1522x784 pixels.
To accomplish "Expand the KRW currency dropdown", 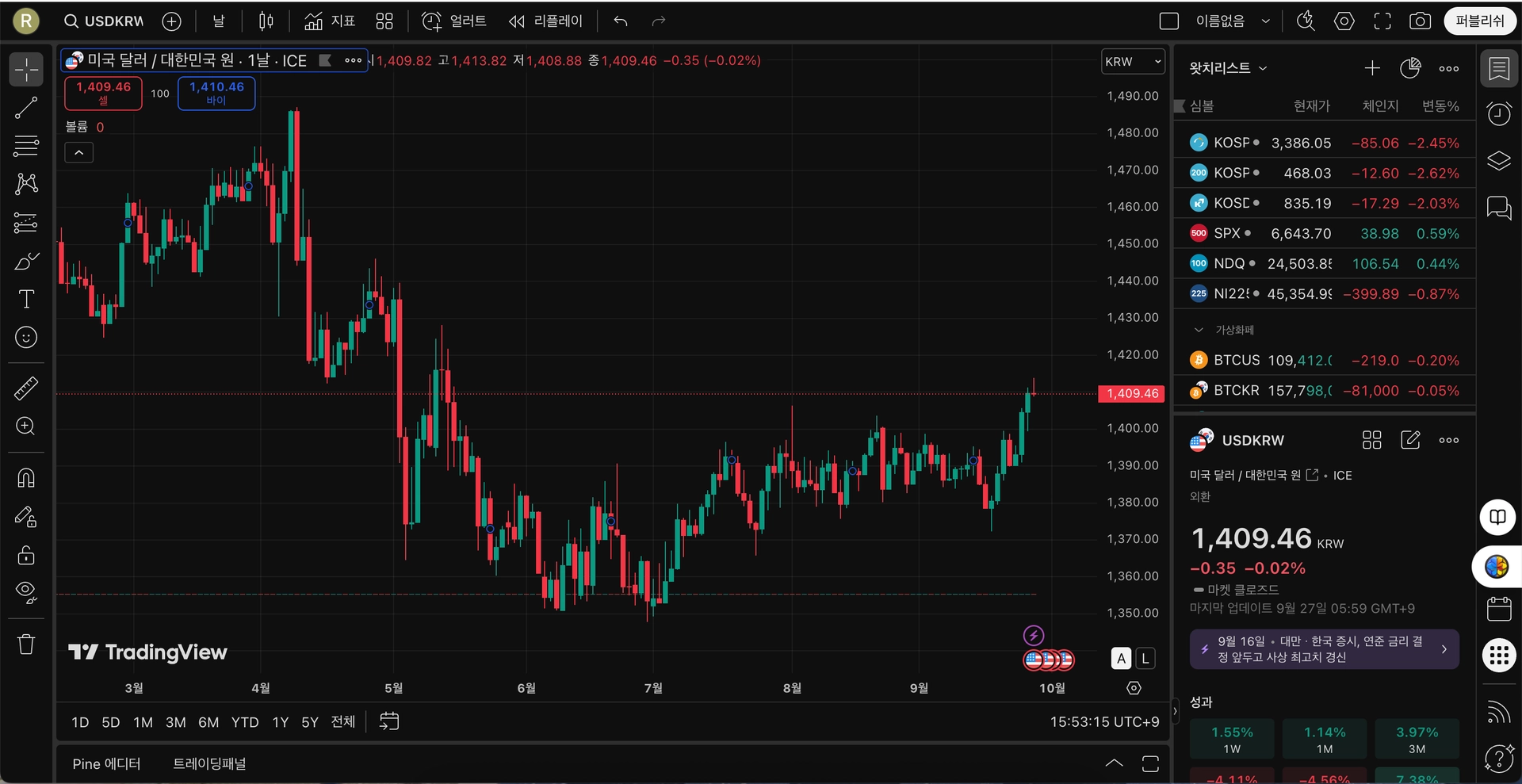I will tap(1133, 62).
